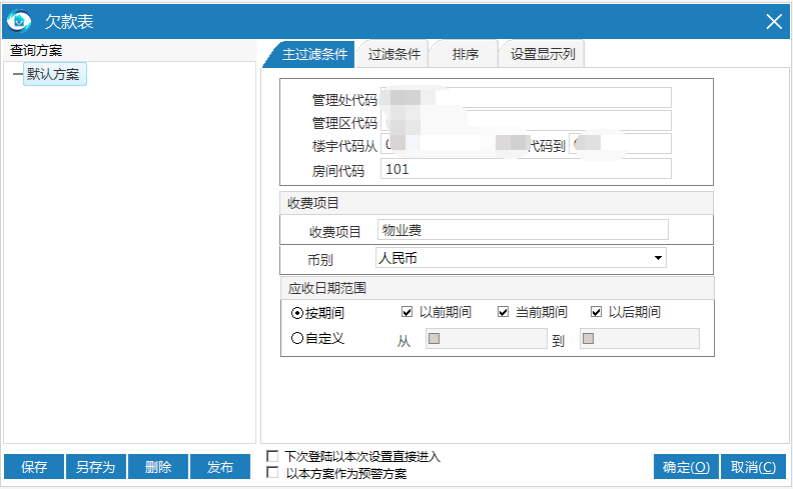
Task: Click the 取消(C) button
Action: pos(753,466)
